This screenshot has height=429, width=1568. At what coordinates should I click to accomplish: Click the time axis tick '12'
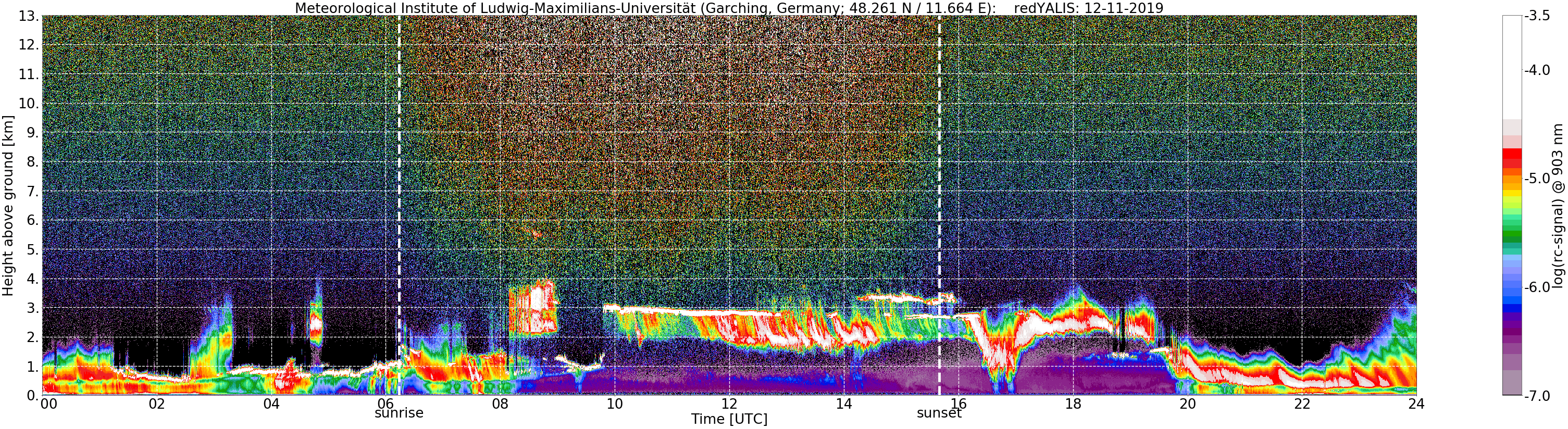(x=729, y=404)
